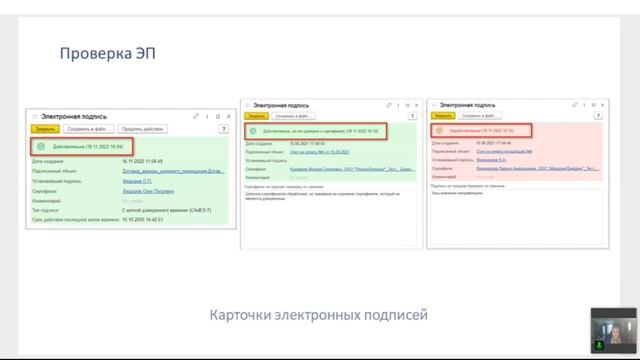Open certificate link in right red window
This screenshot has width=640, height=360.
538,168
